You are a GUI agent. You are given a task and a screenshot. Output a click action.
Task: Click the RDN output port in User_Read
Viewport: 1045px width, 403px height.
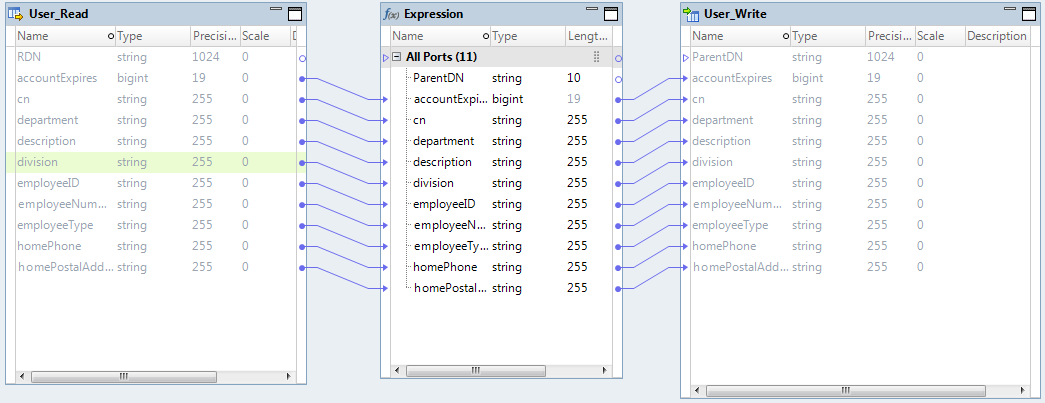(x=302, y=58)
